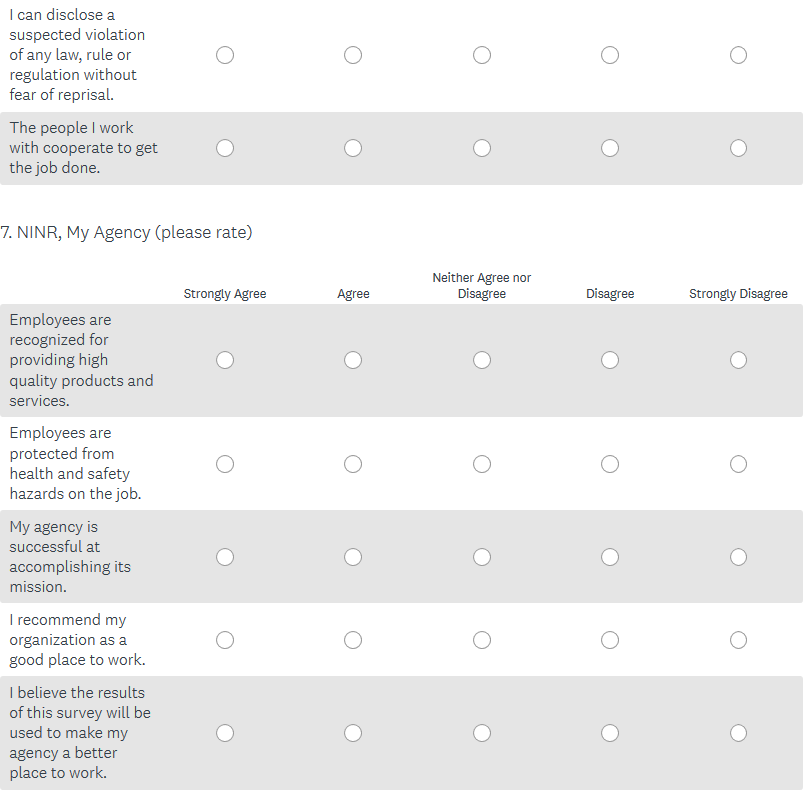Screen dimensions: 811x805
Task: Pick Neither option for survey results statement
Action: coord(482,733)
